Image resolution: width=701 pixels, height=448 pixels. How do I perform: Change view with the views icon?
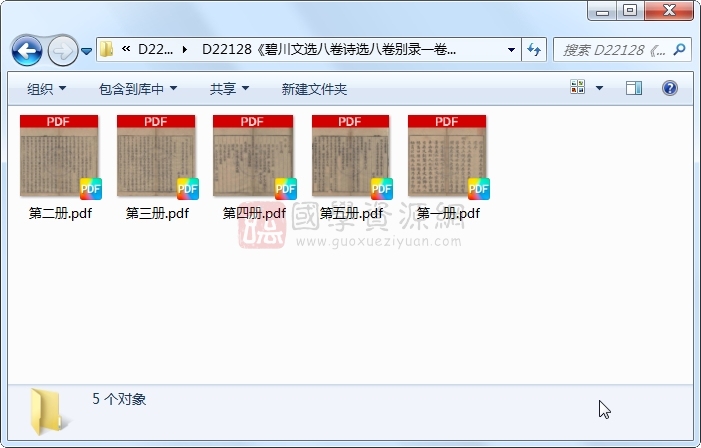tap(578, 87)
